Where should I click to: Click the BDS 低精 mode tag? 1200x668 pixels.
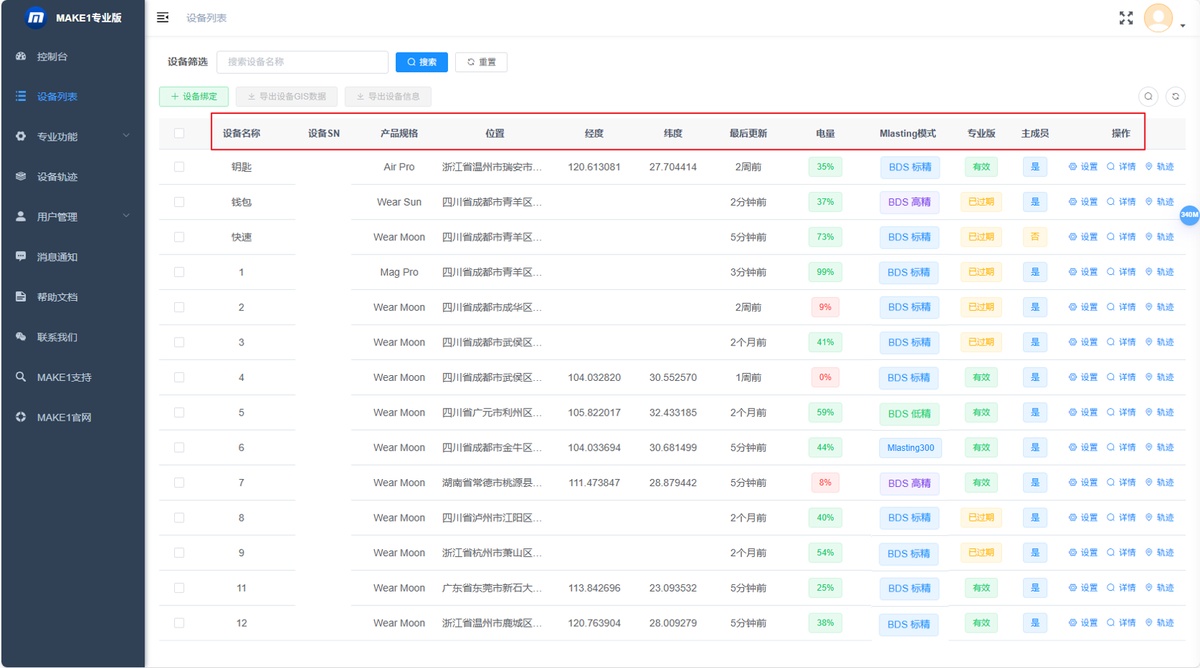[x=909, y=413]
